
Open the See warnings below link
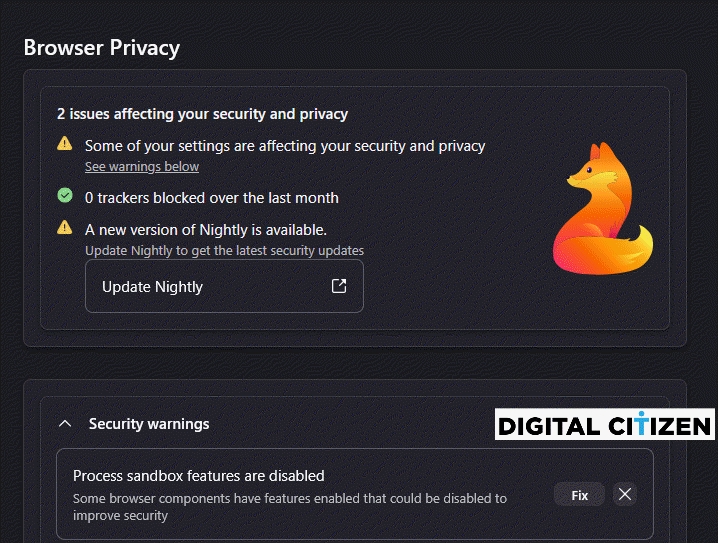142,167
